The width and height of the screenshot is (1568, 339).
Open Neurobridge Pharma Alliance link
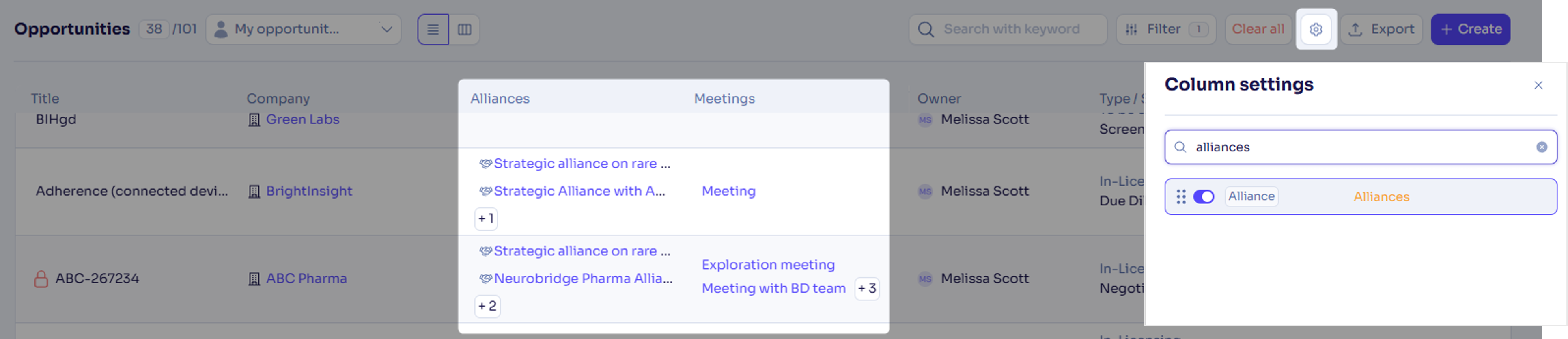(x=583, y=279)
